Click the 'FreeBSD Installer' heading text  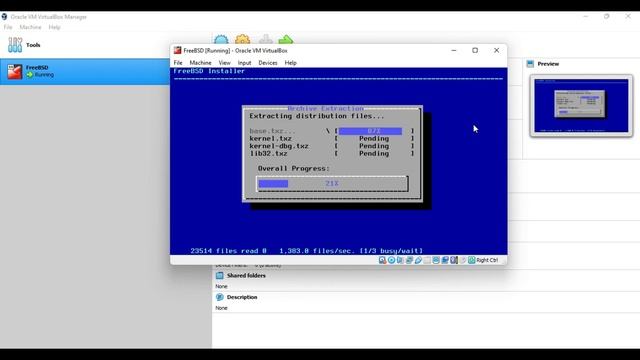click(x=209, y=71)
